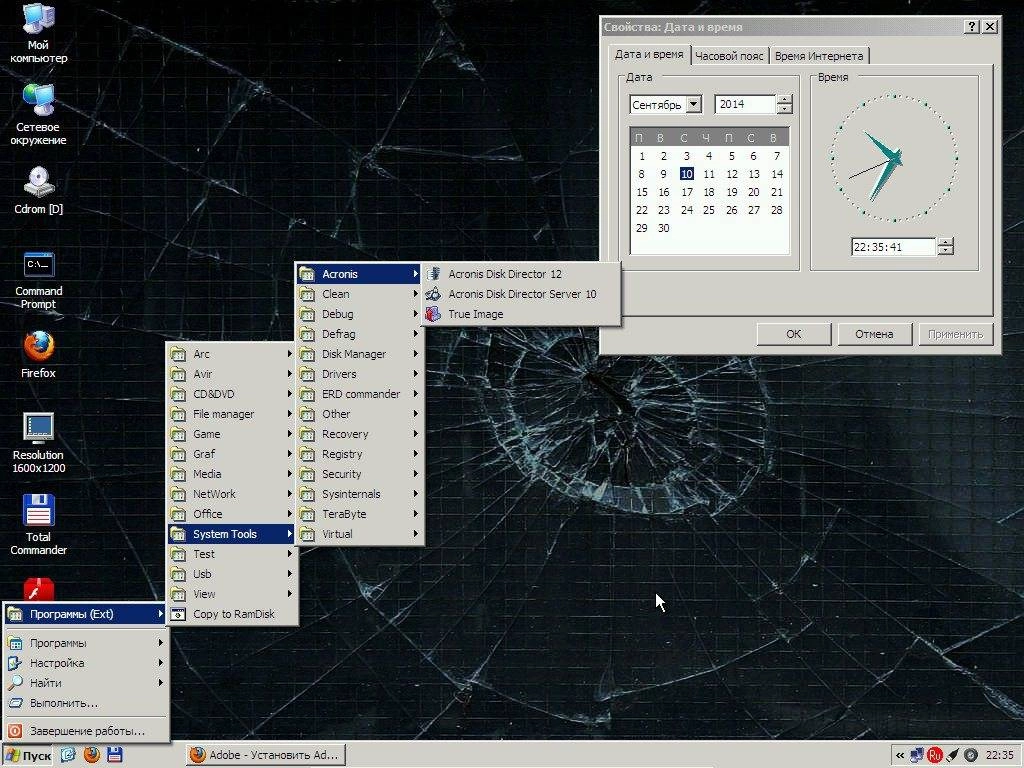Launch Acronis Disk Director 12
This screenshot has height=768, width=1024.
coord(521,274)
